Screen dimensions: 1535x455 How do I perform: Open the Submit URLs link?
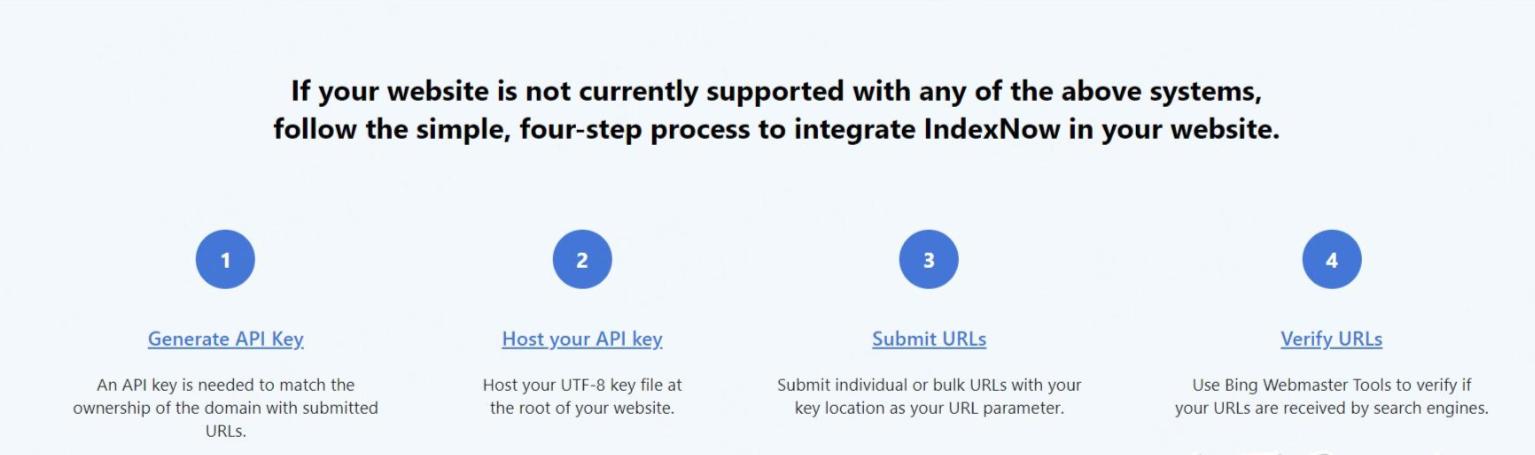point(929,339)
